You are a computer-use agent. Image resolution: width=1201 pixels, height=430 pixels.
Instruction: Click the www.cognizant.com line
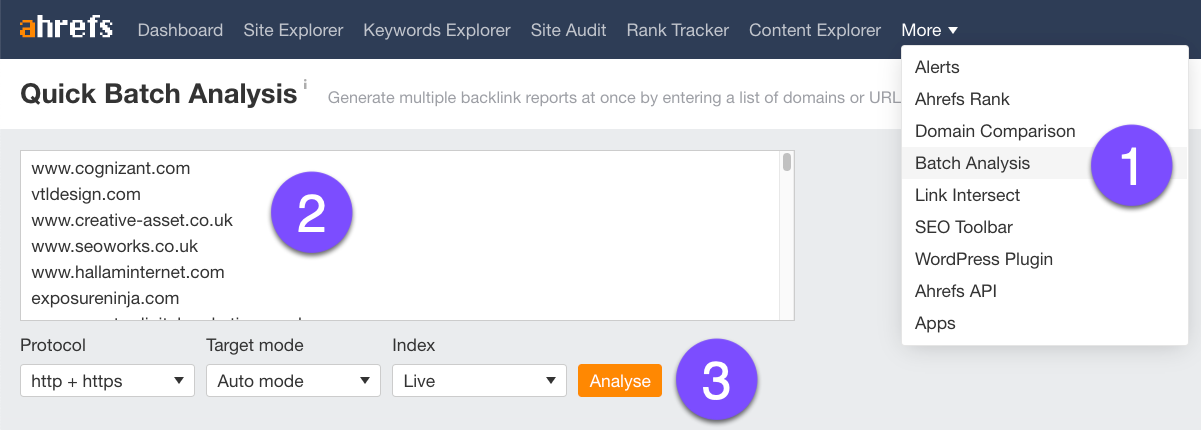(x=111, y=168)
